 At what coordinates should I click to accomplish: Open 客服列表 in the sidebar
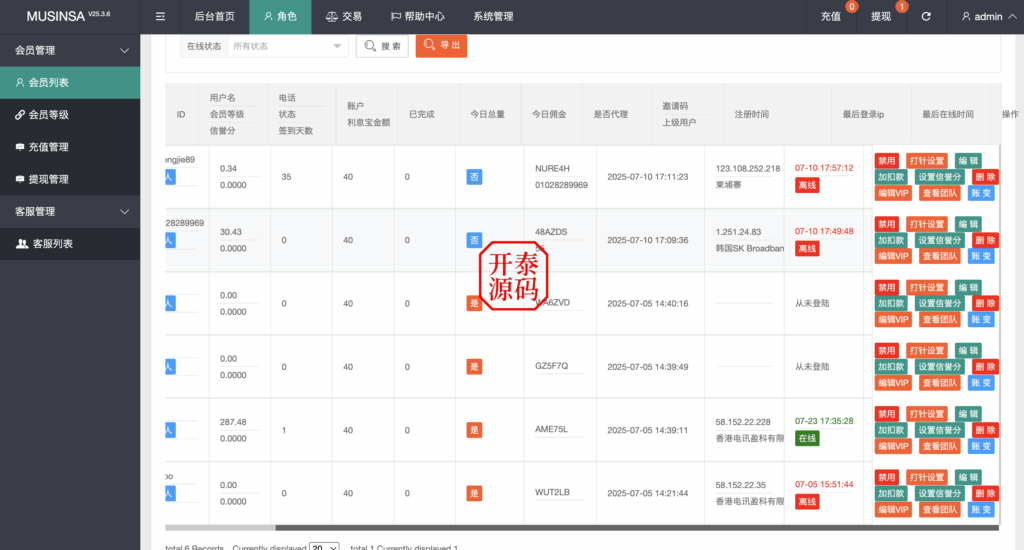70,243
